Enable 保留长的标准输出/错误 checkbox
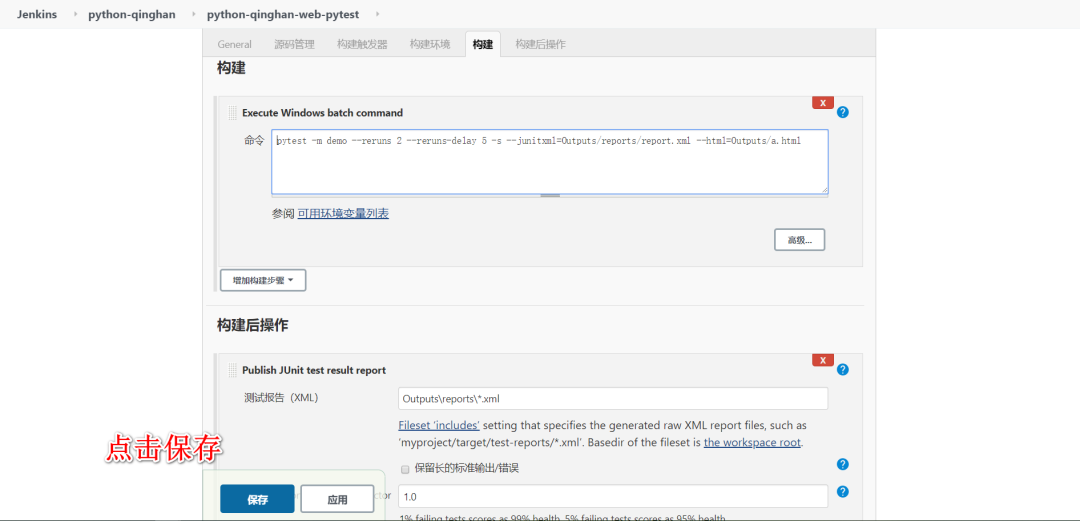This screenshot has height=521, width=1080. pyautogui.click(x=405, y=469)
